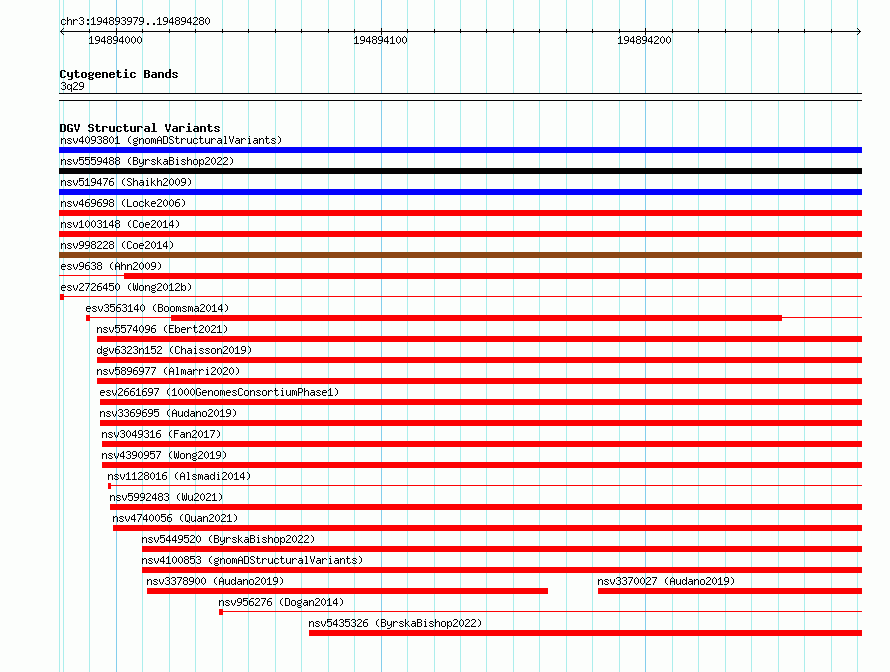The width and height of the screenshot is (890, 672).
Task: Open variant nsv3370027 (Audano2019) label
Action: 666,581
